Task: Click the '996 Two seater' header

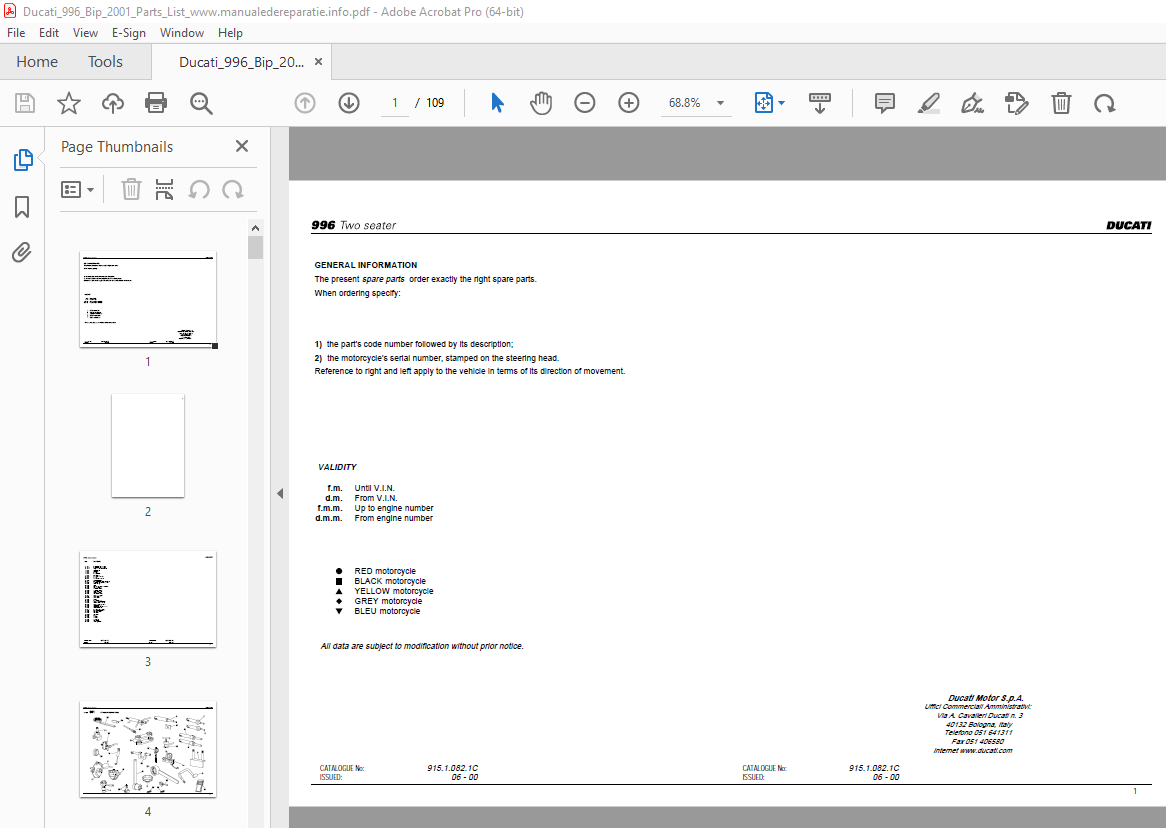Action: 354,225
